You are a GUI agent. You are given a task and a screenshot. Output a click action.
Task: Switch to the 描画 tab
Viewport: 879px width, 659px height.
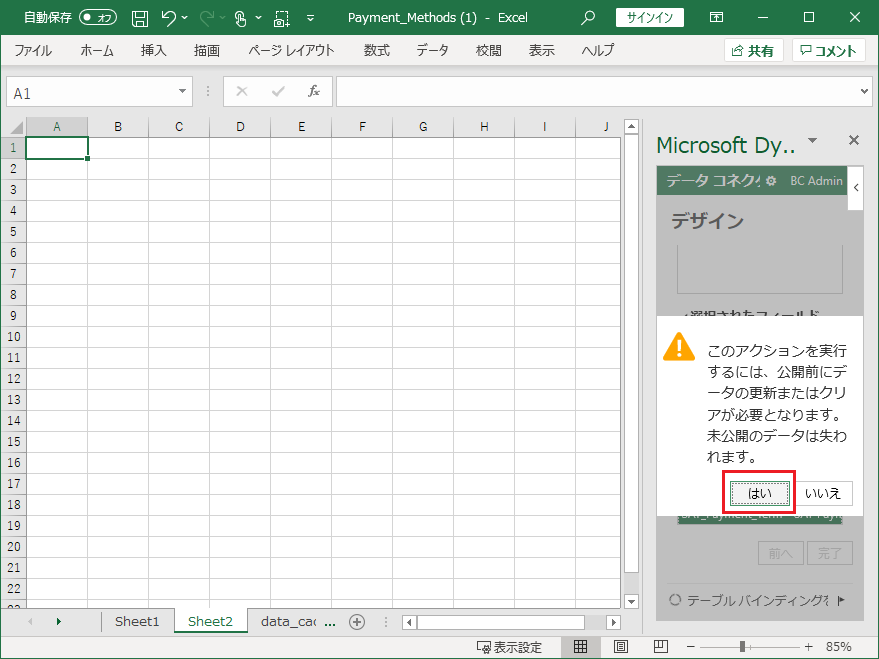[206, 50]
